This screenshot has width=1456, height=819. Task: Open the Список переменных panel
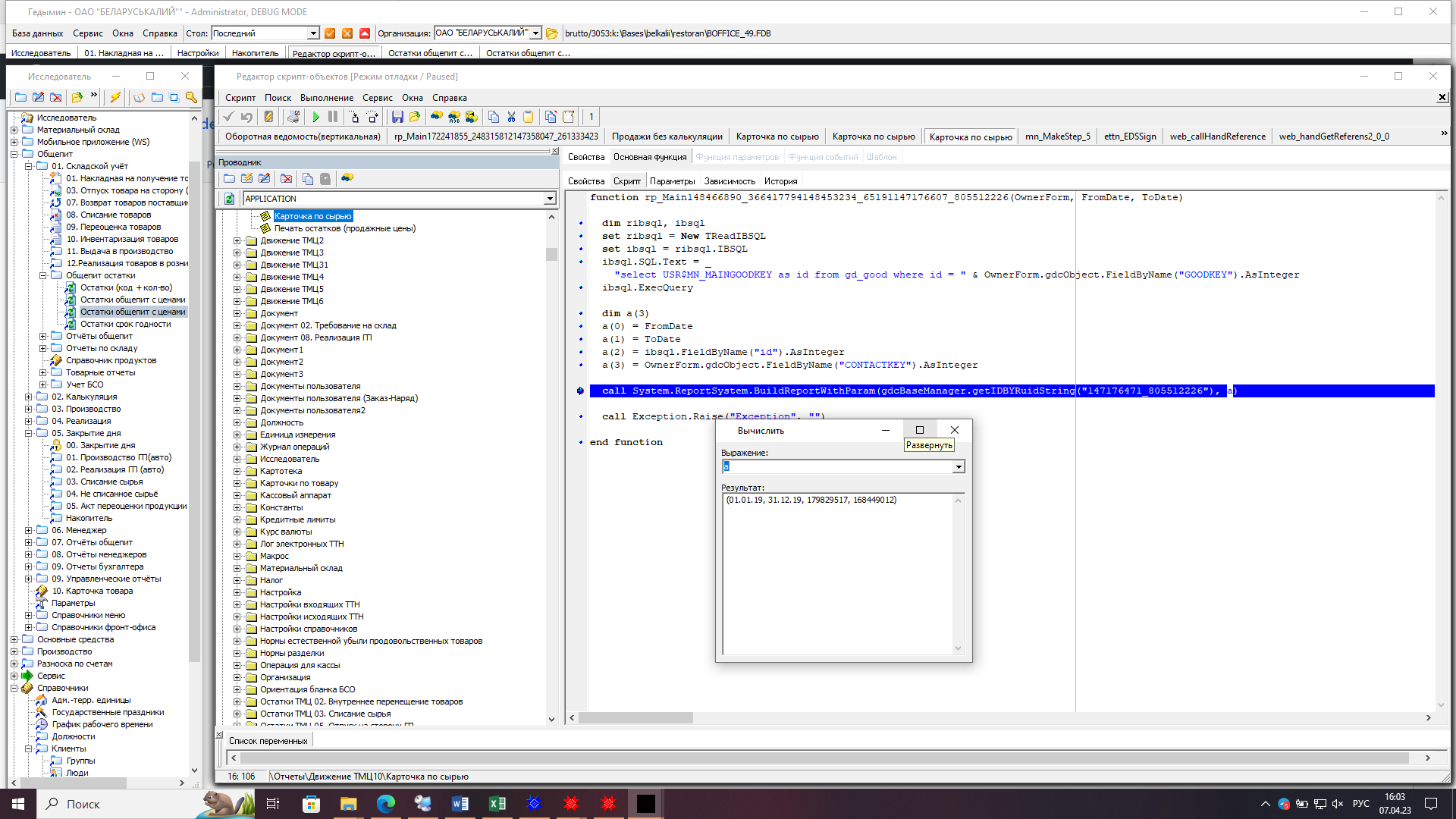pos(268,739)
